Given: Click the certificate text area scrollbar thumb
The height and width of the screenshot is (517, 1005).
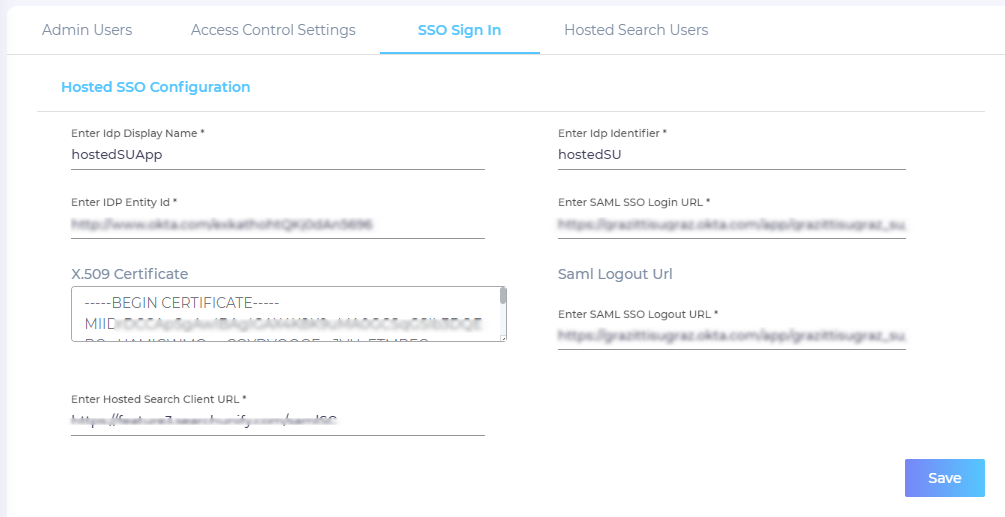Looking at the screenshot, I should coord(503,295).
